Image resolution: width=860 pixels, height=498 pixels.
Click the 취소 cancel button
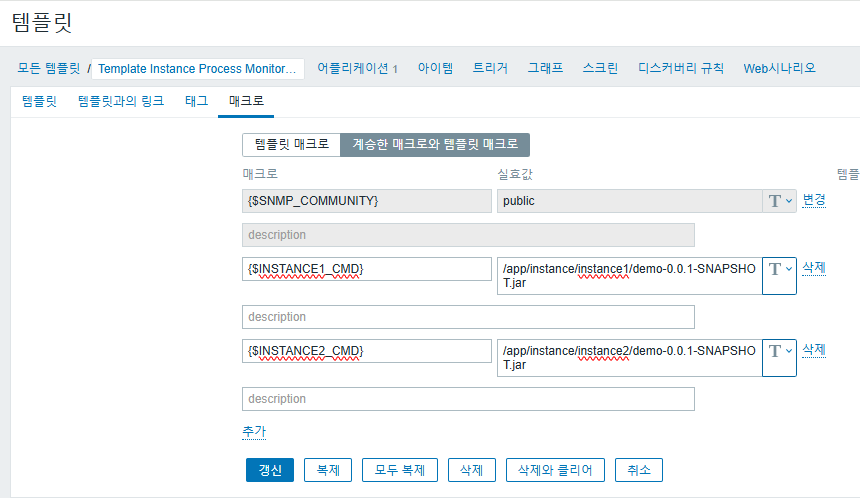click(639, 470)
